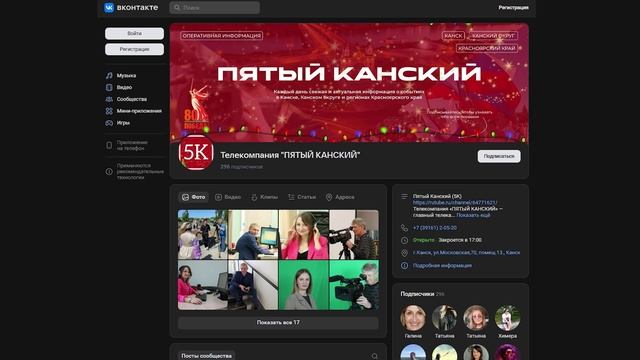Click the Канск address link
Image resolution: width=640 pixels, height=360 pixels.
466,253
